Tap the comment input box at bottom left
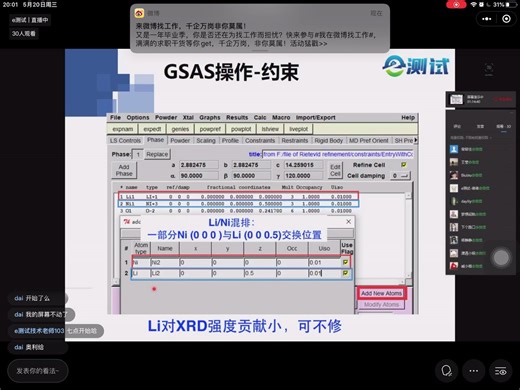The width and height of the screenshot is (520, 390). pyautogui.click(x=38, y=371)
